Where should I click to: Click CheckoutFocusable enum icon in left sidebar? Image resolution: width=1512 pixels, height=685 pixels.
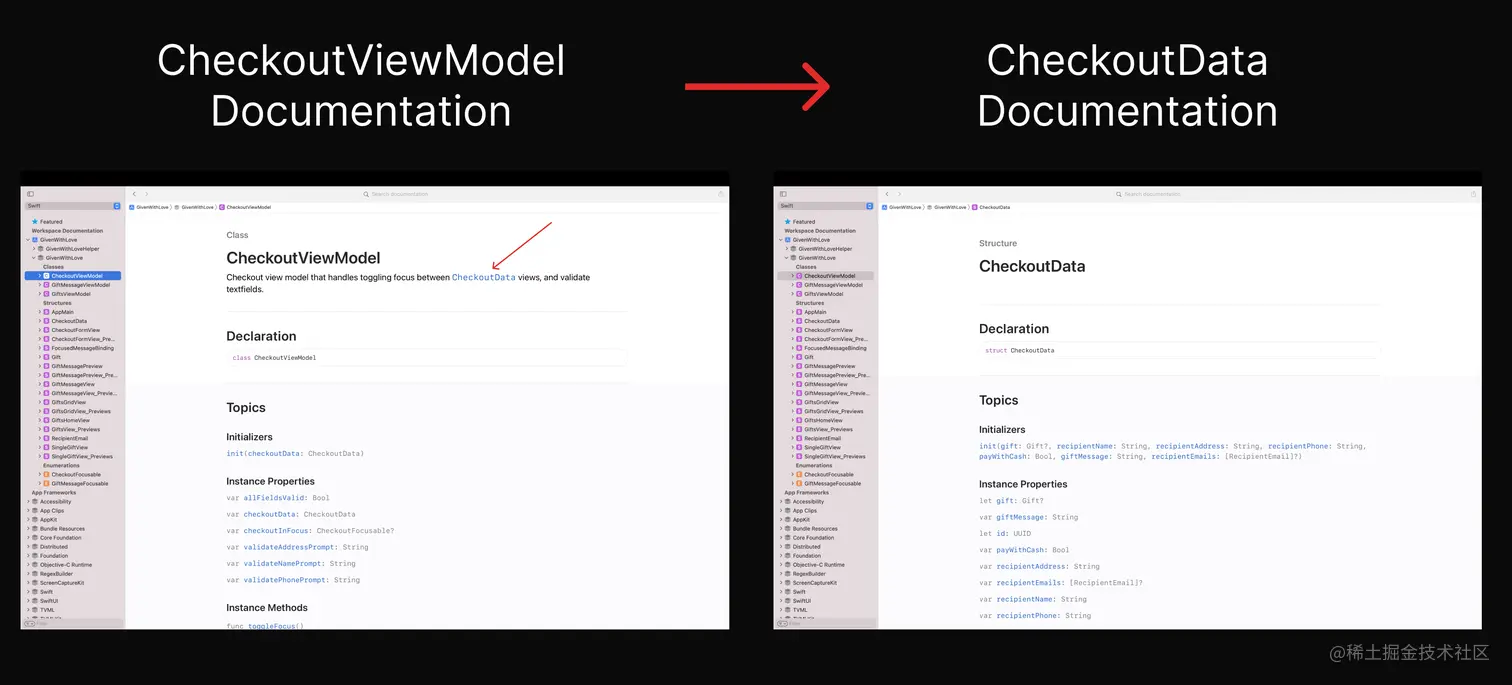pyautogui.click(x=46, y=474)
